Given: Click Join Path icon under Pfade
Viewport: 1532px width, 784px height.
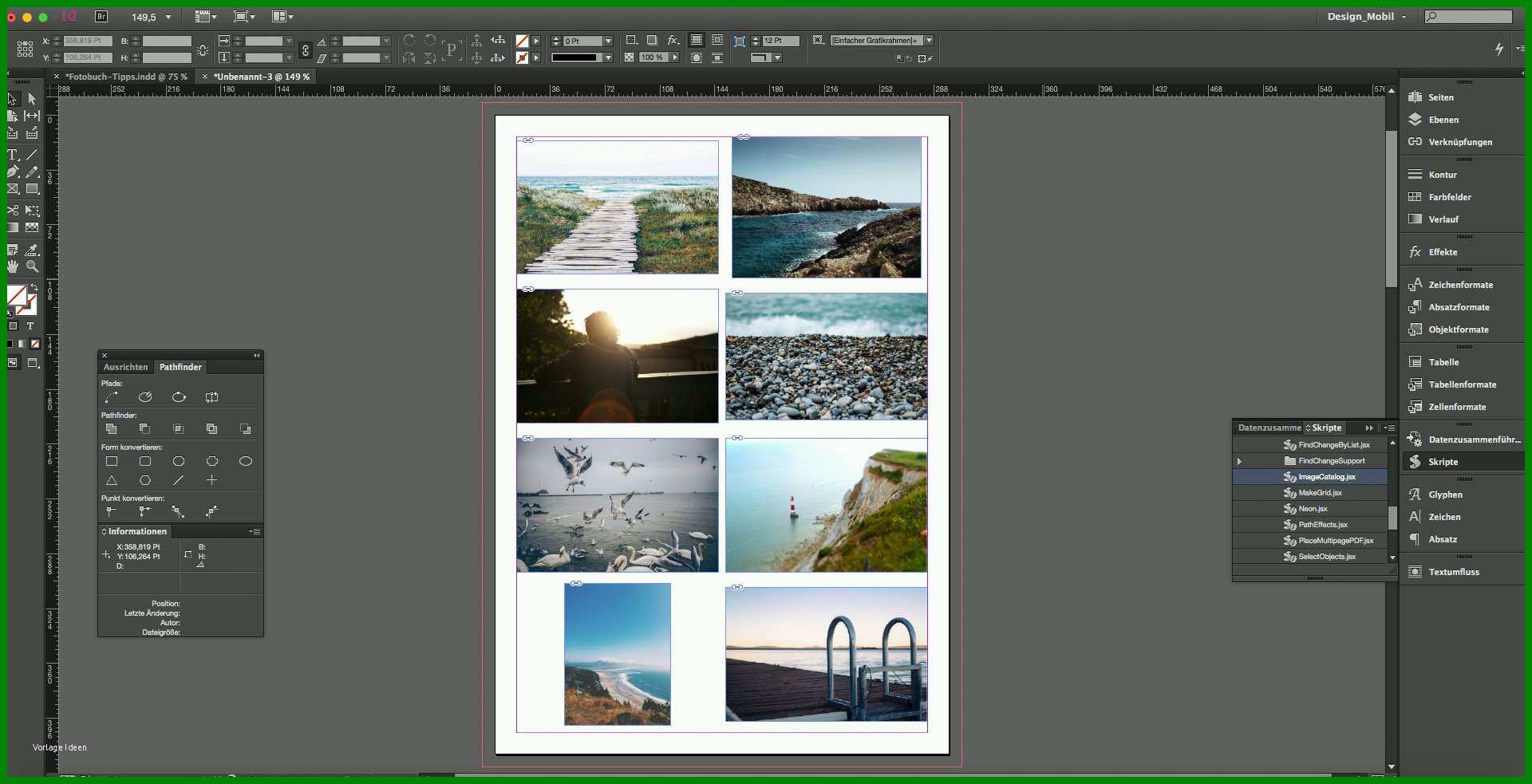Looking at the screenshot, I should [112, 397].
